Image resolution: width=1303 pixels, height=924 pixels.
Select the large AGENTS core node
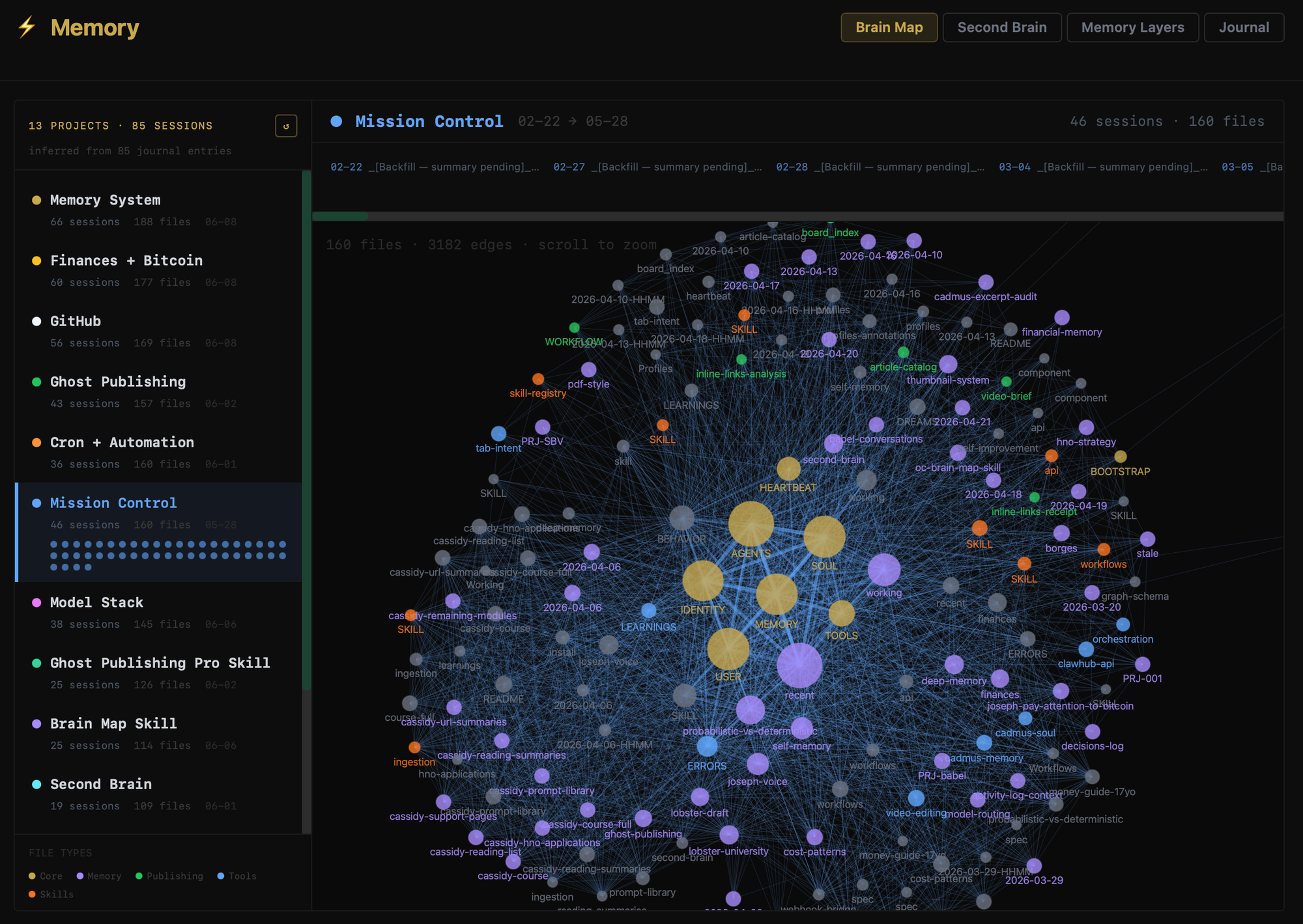[751, 524]
